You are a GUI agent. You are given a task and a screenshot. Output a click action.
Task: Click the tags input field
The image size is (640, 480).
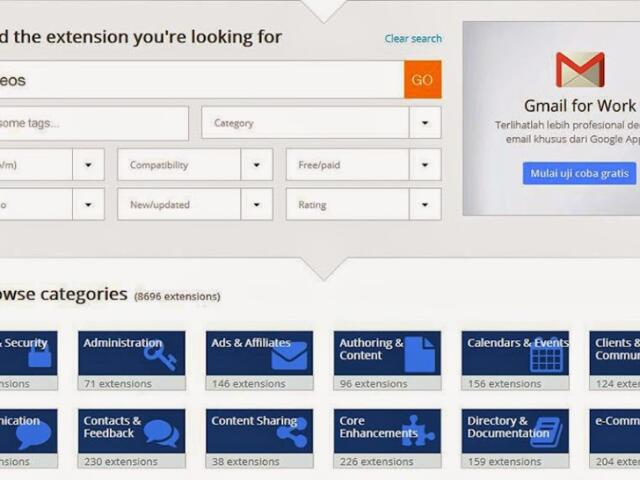pos(94,123)
